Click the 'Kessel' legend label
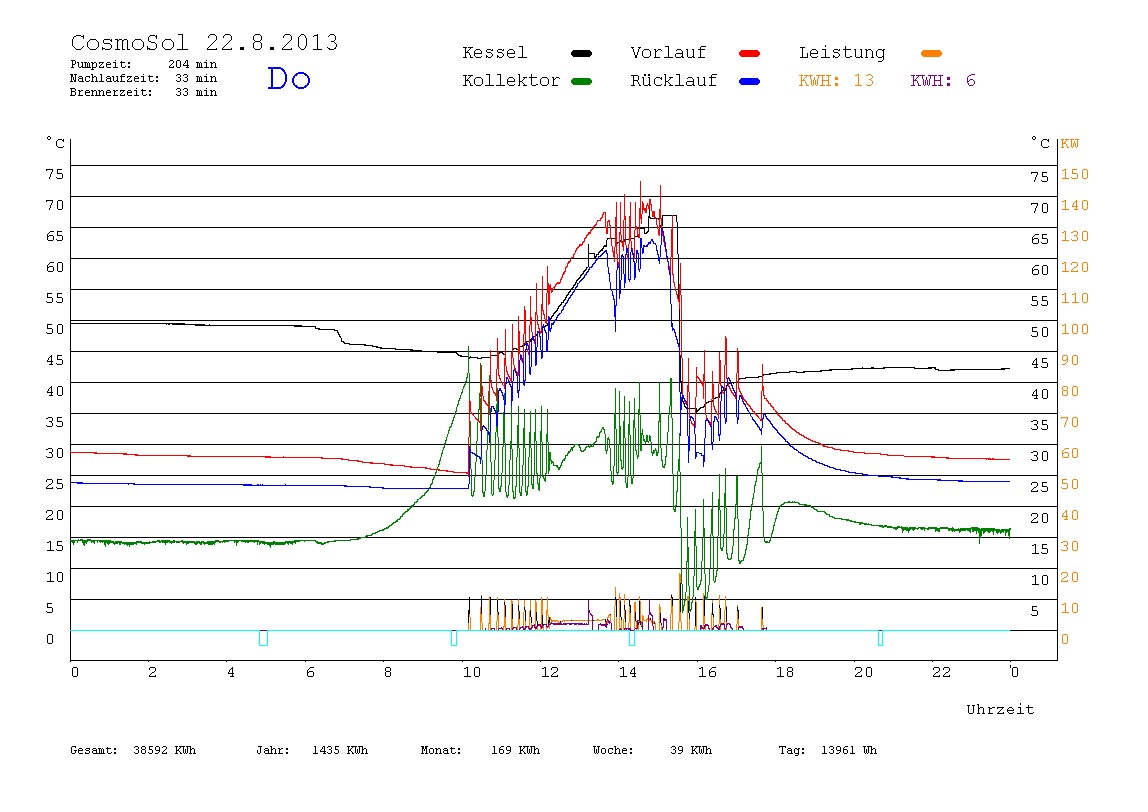 point(494,53)
